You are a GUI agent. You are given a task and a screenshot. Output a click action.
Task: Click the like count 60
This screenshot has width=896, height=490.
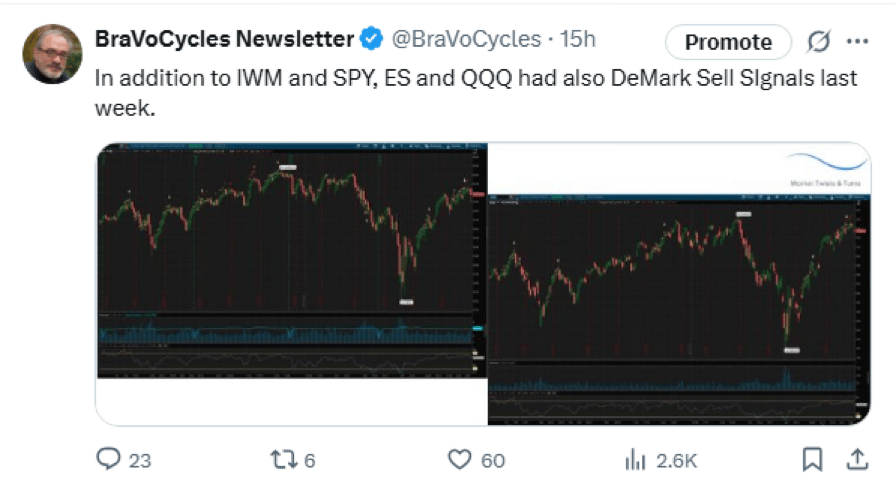click(x=493, y=460)
